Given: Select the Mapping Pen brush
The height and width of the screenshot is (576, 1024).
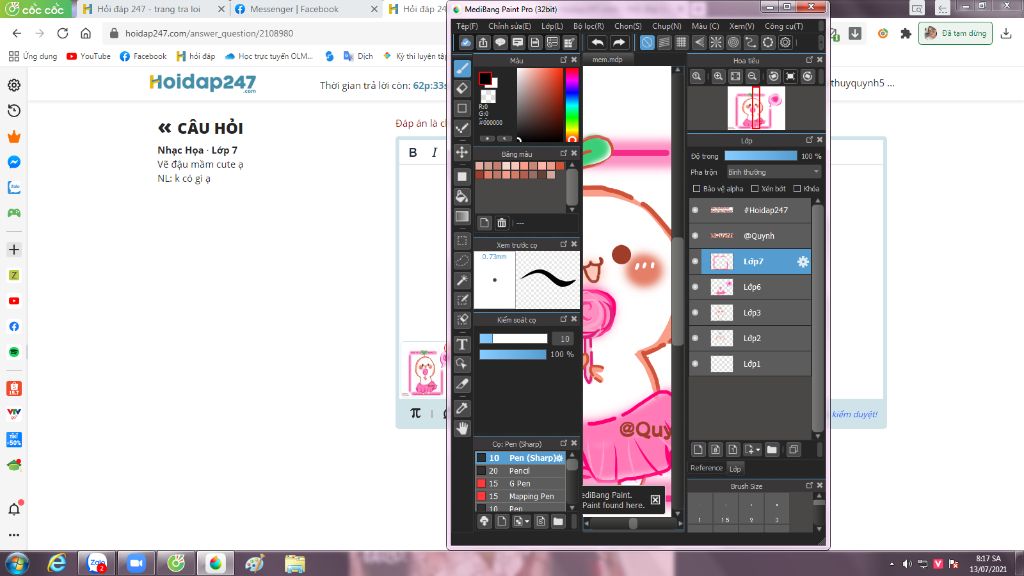Looking at the screenshot, I should [520, 496].
